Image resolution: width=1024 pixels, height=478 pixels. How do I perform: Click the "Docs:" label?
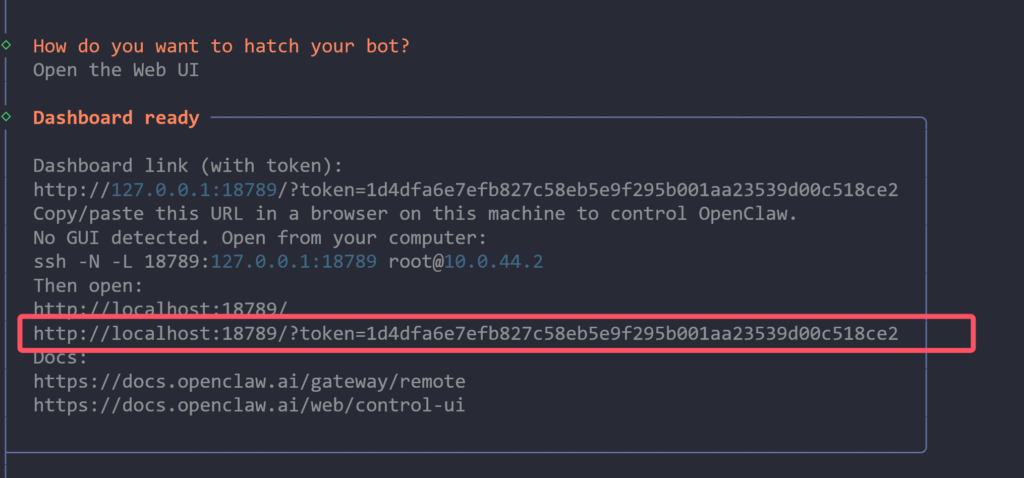click(56, 357)
